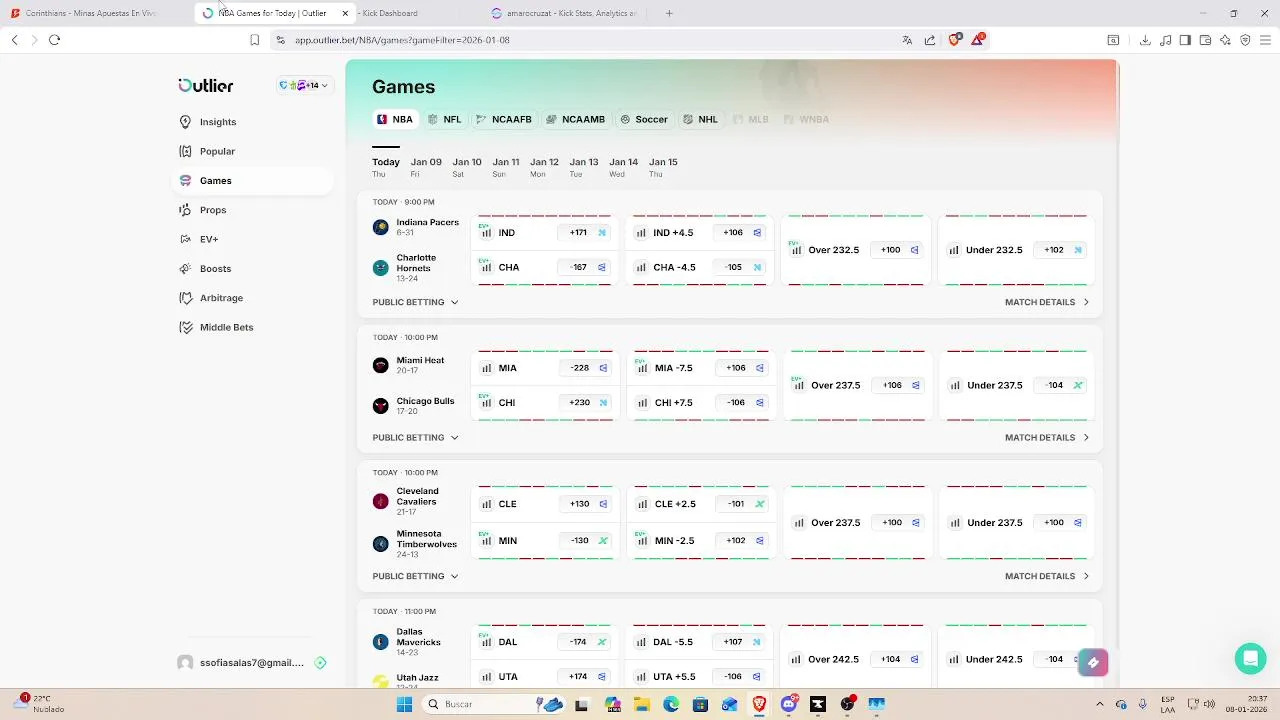Click the CHI moneyline +230 odds
Image resolution: width=1280 pixels, height=720 pixels.
pyautogui.click(x=588, y=402)
